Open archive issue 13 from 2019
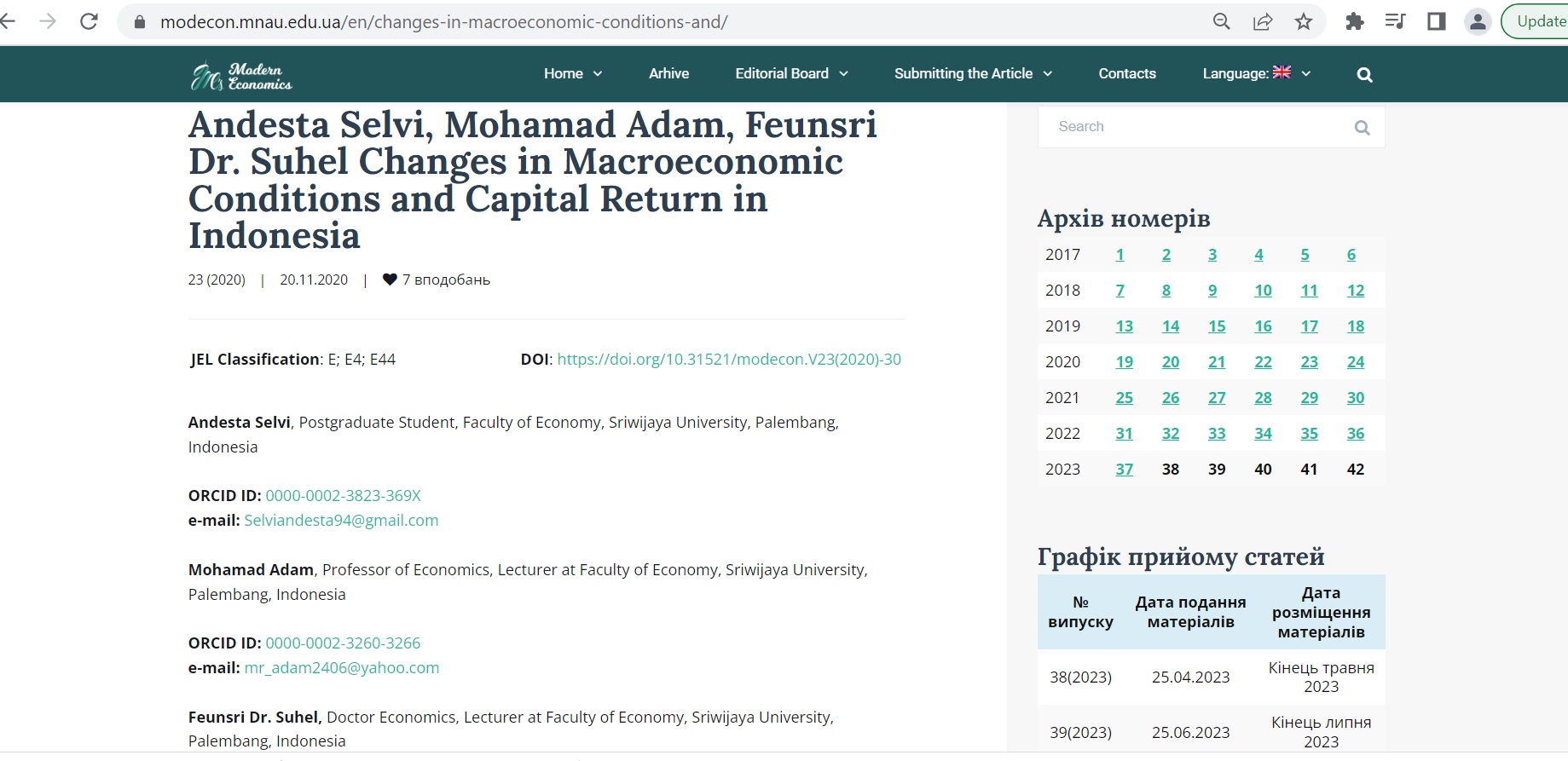 [1125, 326]
